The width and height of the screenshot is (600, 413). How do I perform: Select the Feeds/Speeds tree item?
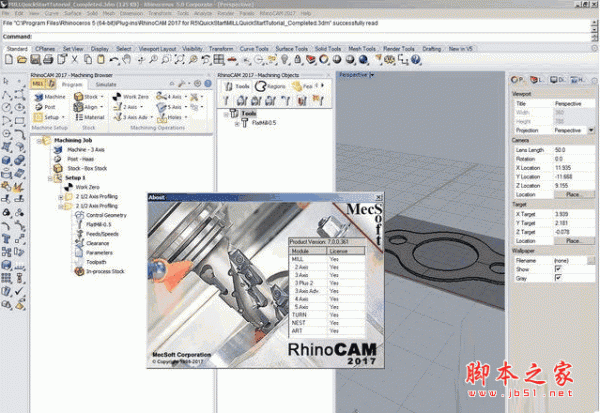[102, 234]
